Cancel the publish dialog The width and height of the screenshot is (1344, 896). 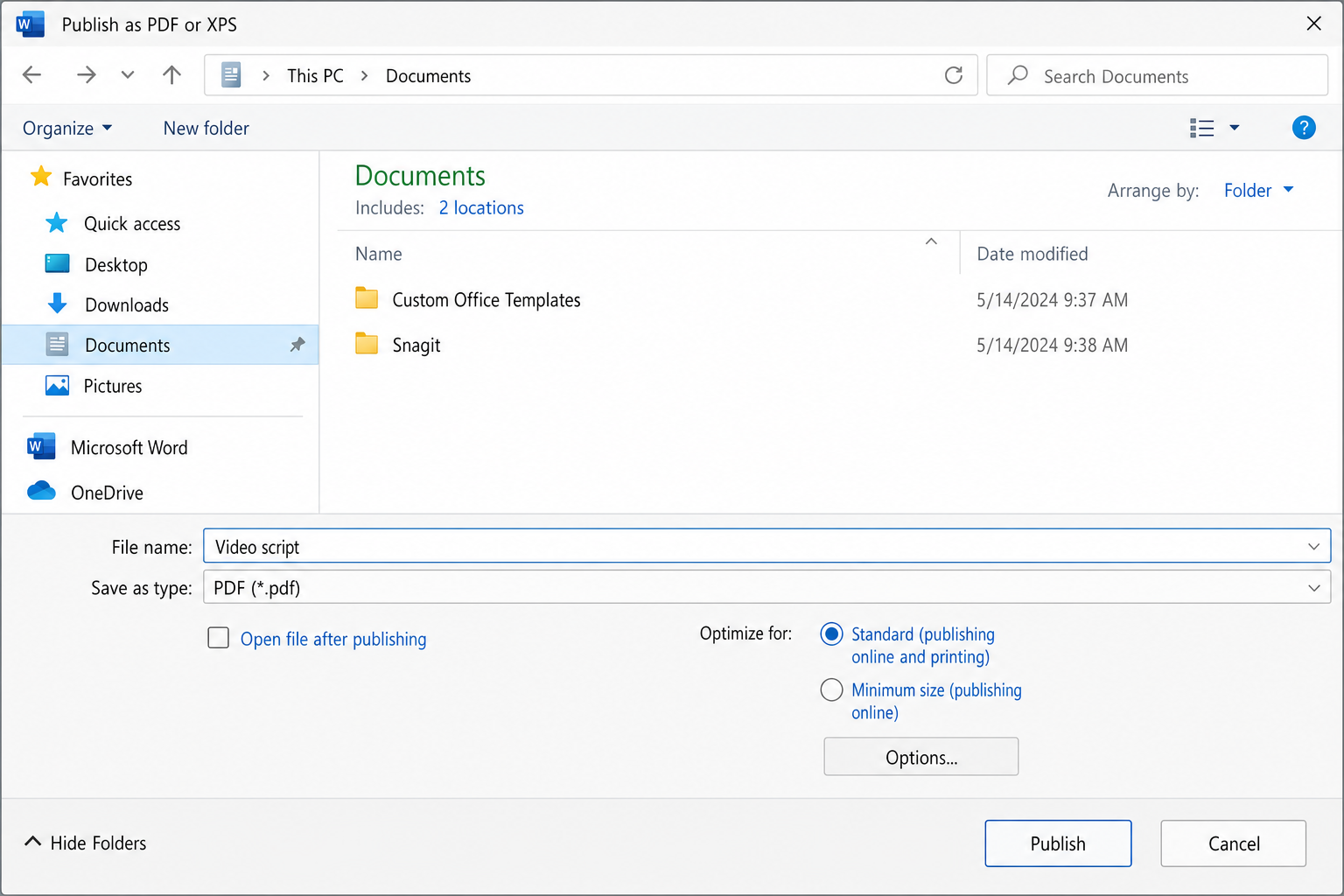click(x=1234, y=843)
